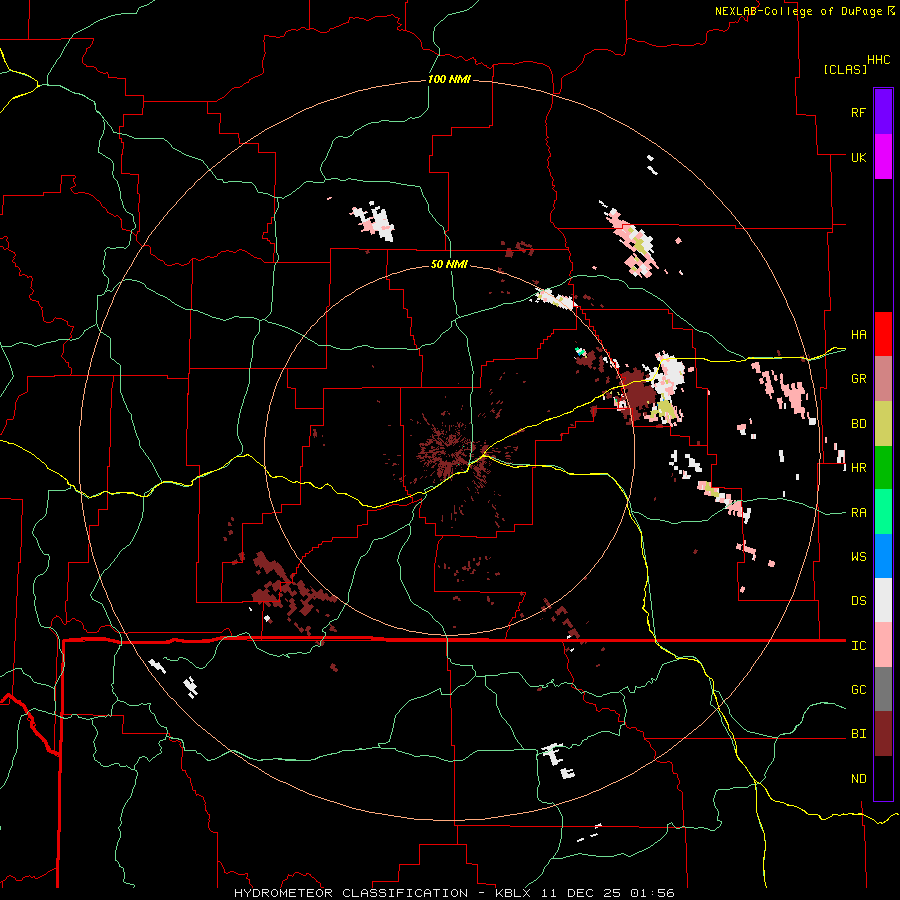Click the 11 DEC 25 date stamp
Screen dimensions: 900x900
tap(584, 893)
